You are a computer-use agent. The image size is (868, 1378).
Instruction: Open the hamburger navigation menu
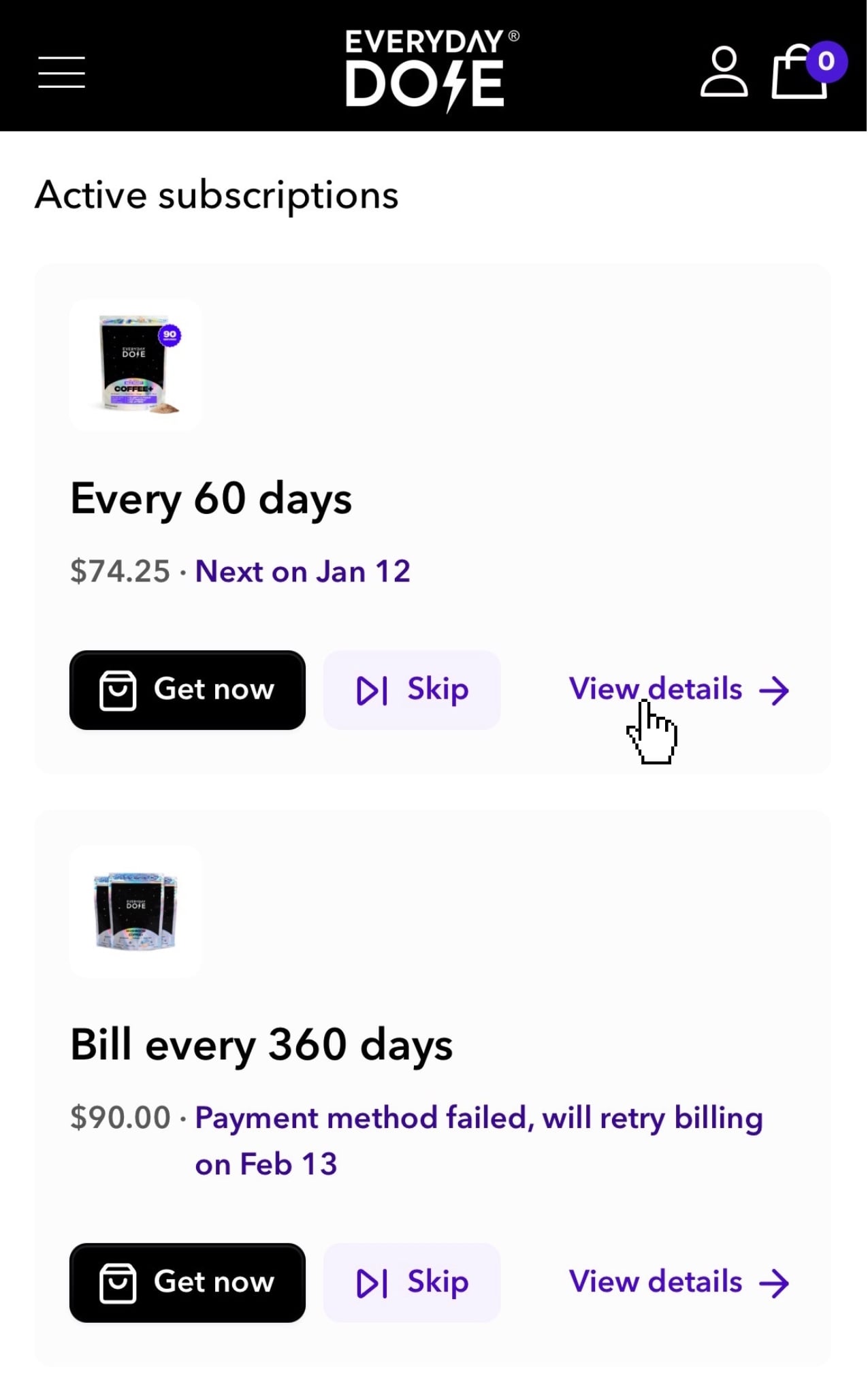click(61, 72)
